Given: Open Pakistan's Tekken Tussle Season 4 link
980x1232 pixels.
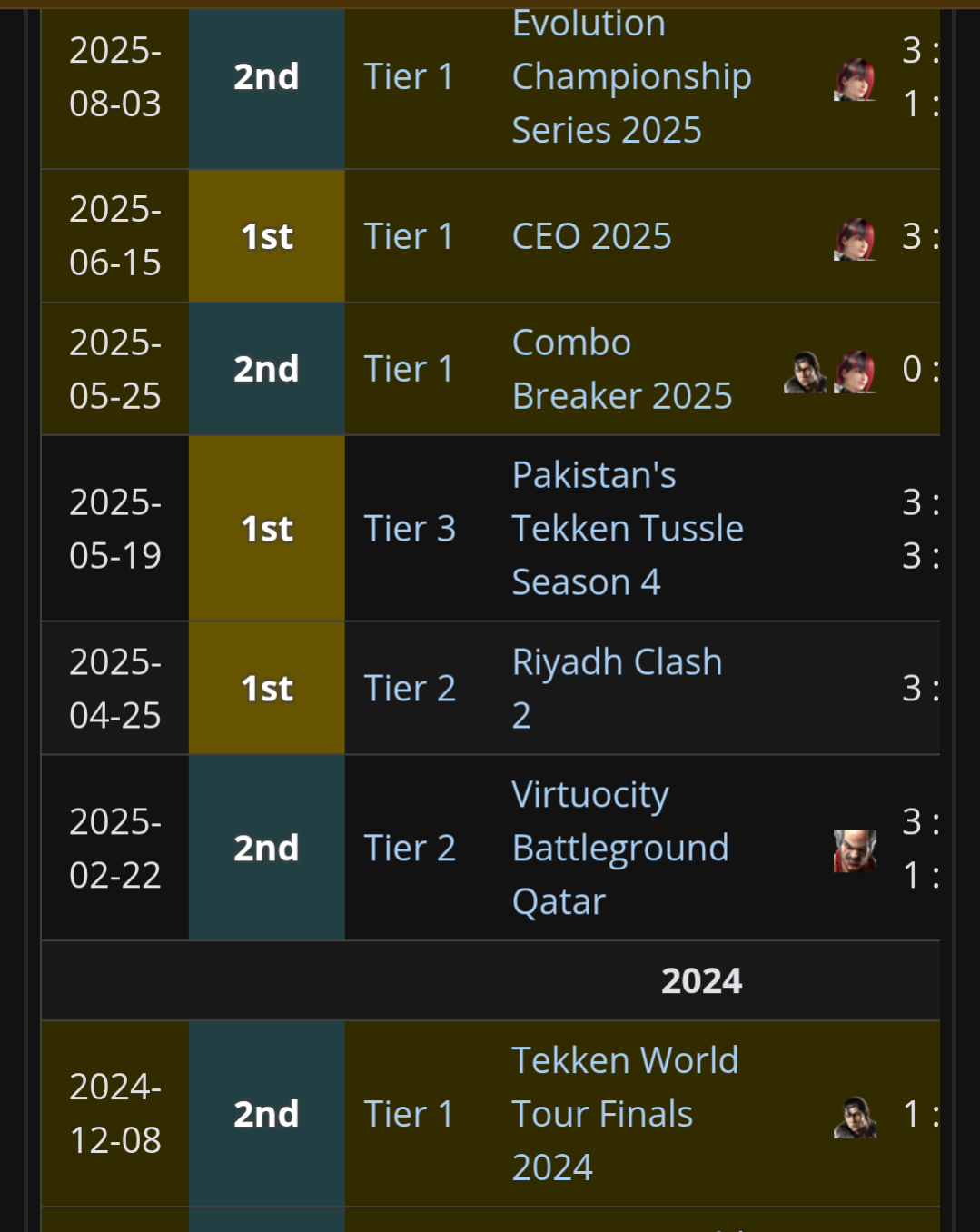Looking at the screenshot, I should tap(627, 529).
